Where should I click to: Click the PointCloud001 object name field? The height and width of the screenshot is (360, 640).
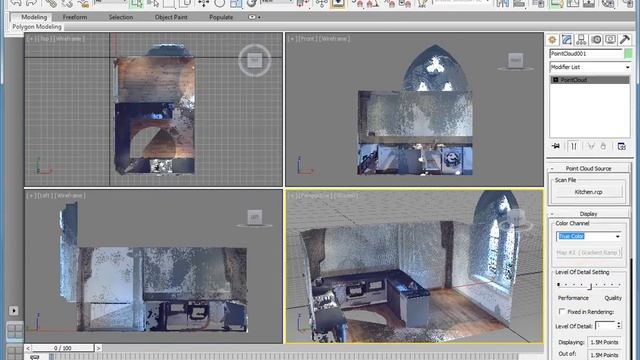[x=586, y=53]
